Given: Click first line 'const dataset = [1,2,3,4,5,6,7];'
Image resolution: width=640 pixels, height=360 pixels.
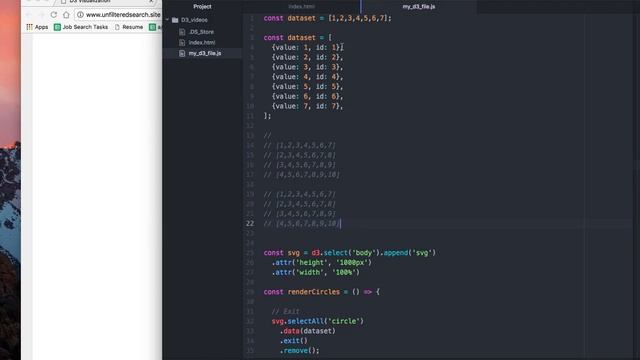Looking at the screenshot, I should pos(327,18).
